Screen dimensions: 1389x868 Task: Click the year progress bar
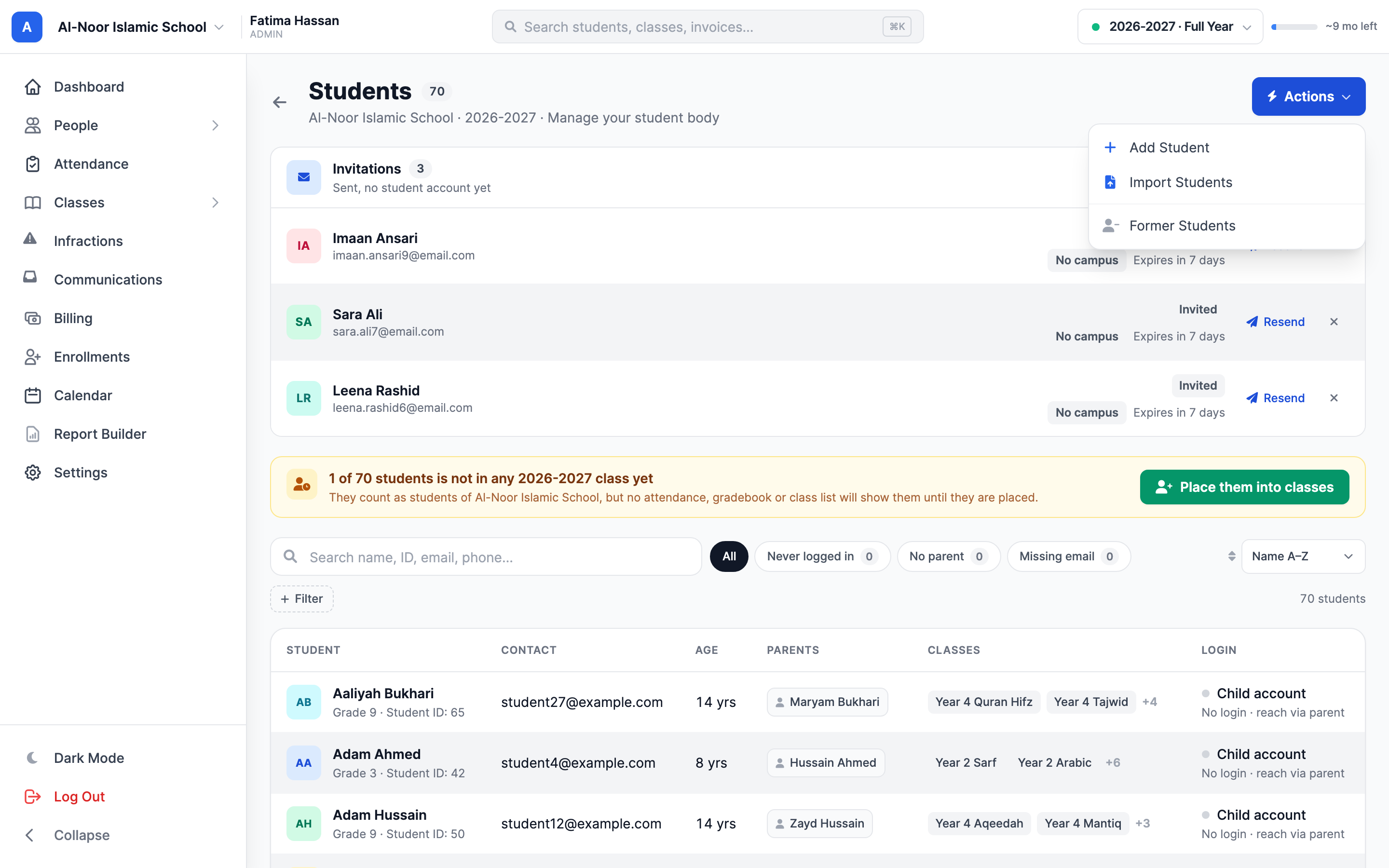[1294, 27]
